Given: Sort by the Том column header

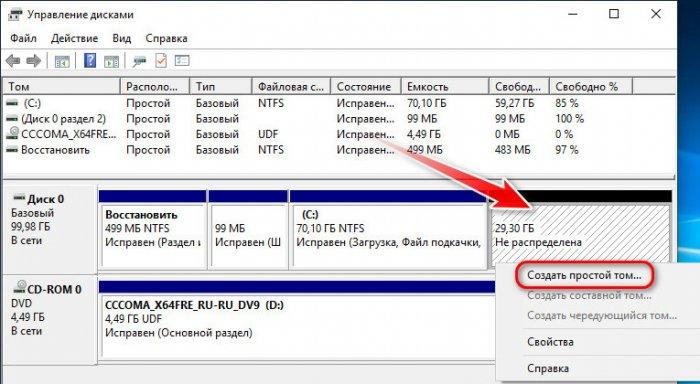Looking at the screenshot, I should point(62,86).
